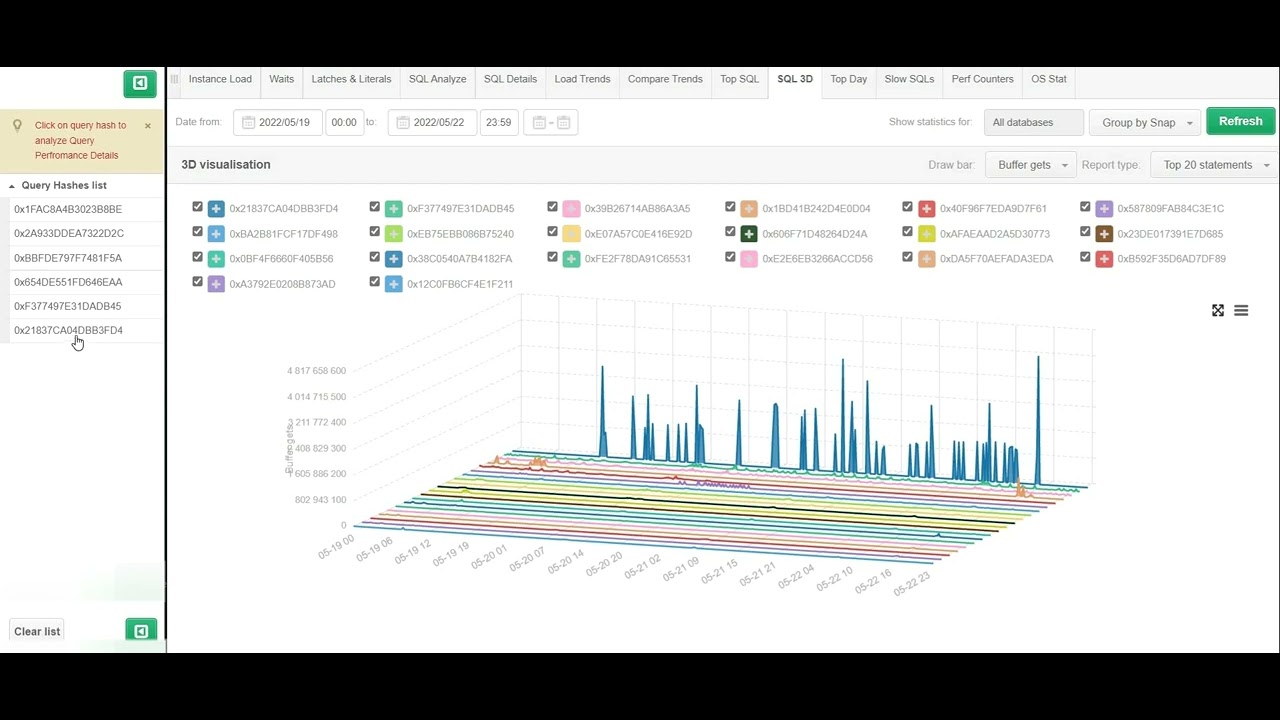
Task: Uncheck series 0x39B26714AB86A3A5 checkbox
Action: click(x=552, y=207)
